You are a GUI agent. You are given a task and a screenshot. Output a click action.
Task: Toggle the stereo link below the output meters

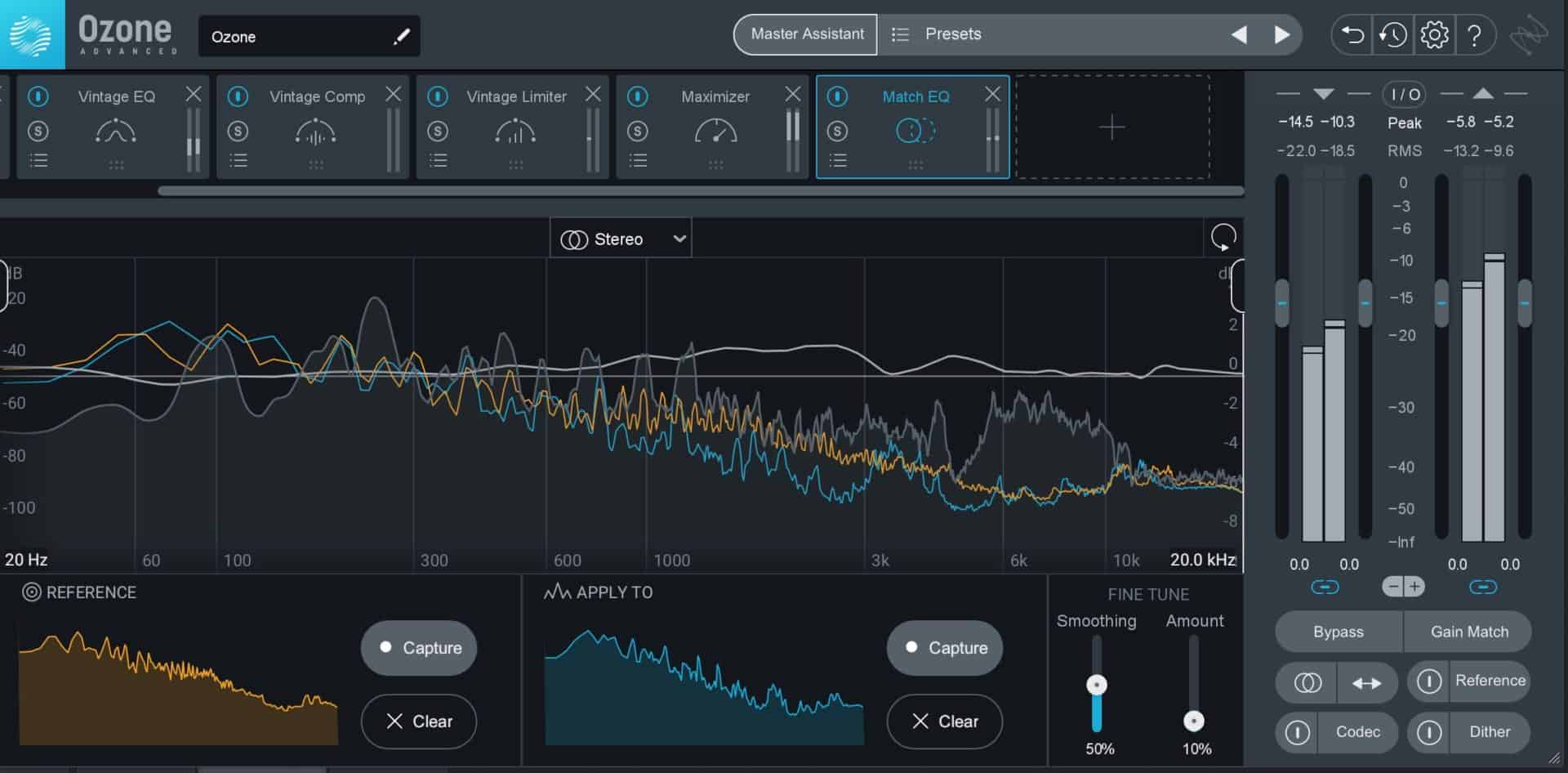1483,586
